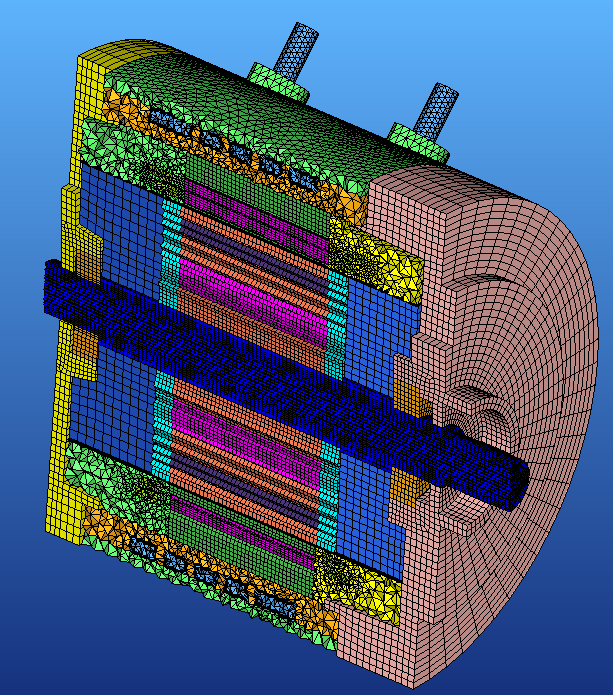Image resolution: width=613 pixels, height=695 pixels.
Task: Click the green base under the right port
Action: point(412,138)
